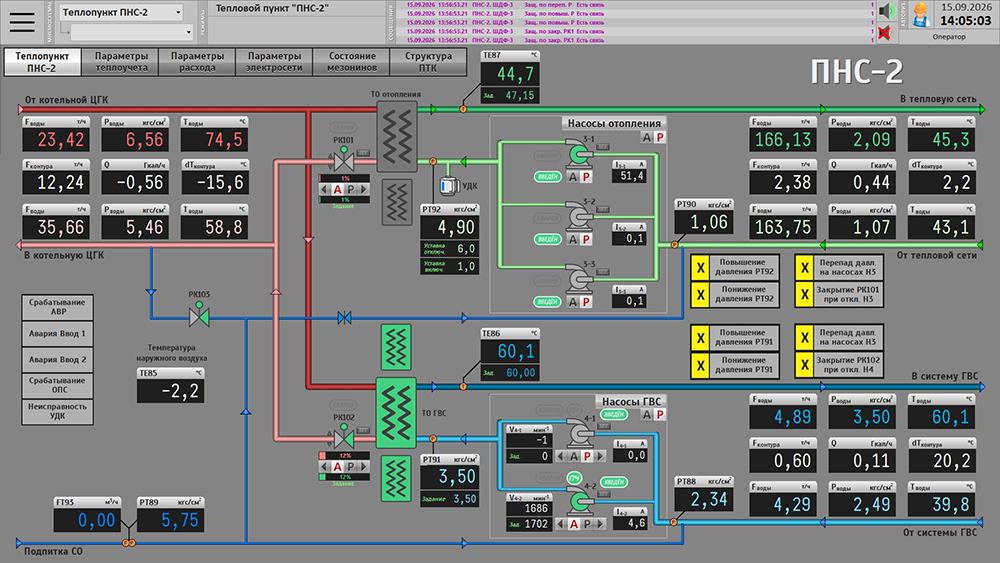The width and height of the screenshot is (1000, 563).
Task: Click the operator user avatar icon
Action: 920,15
